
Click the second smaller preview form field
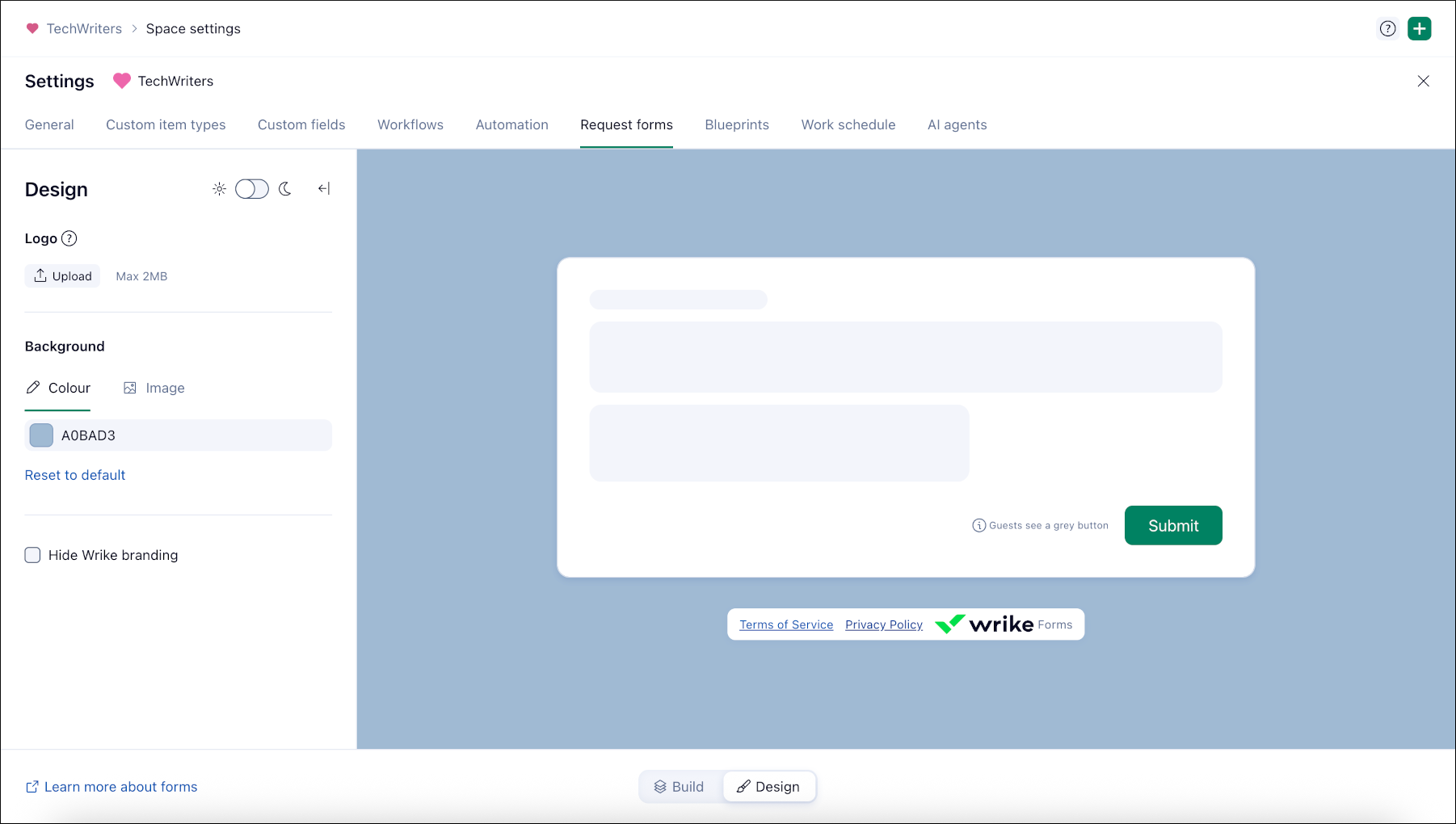click(x=780, y=444)
